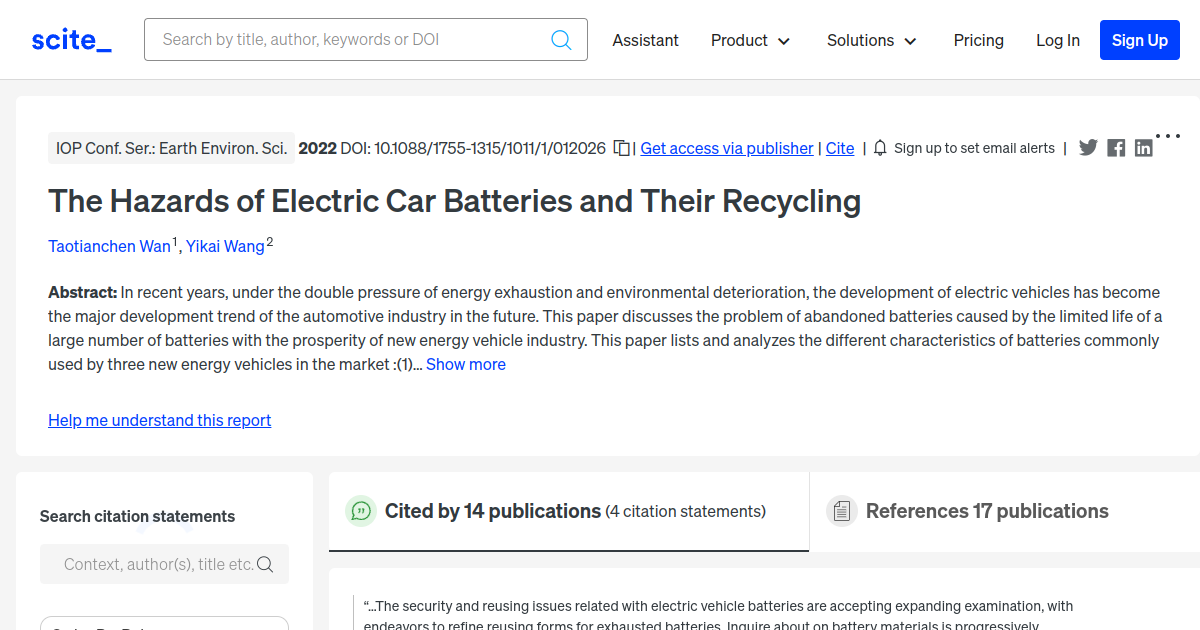Screen dimensions: 1200x630
Task: Open the References 17 publications tab
Action: [x=986, y=511]
